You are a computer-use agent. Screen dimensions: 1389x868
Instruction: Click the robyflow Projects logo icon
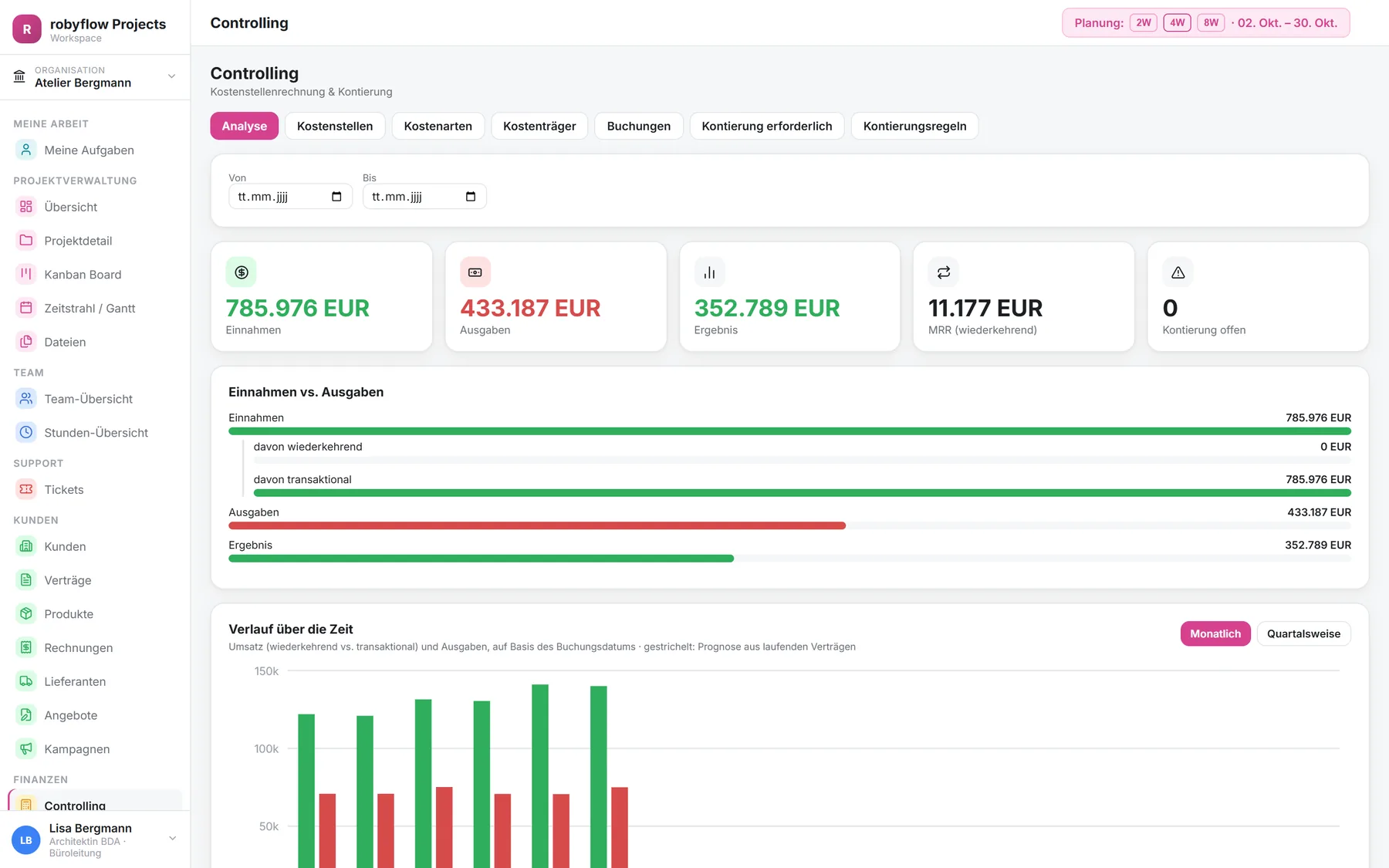coord(27,29)
